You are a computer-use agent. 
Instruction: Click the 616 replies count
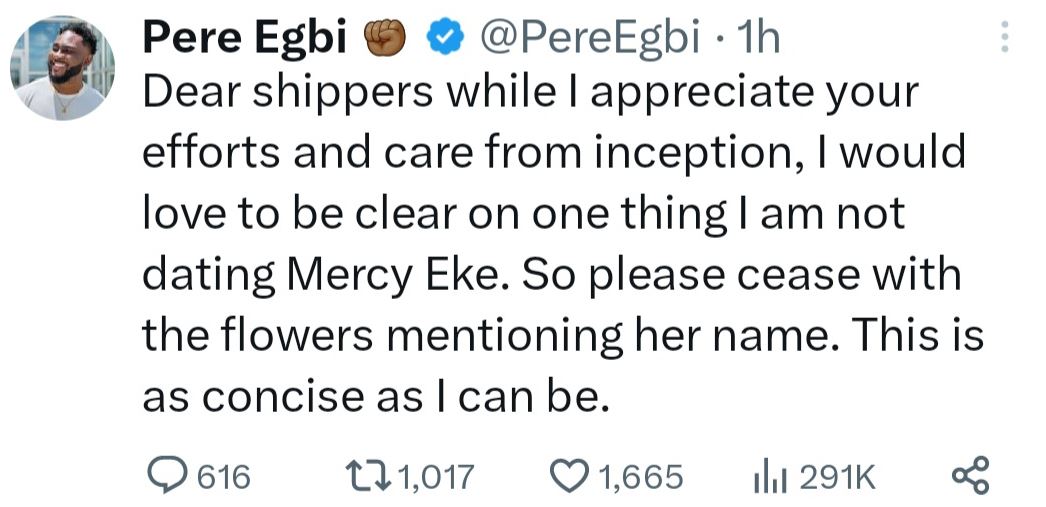(221, 477)
